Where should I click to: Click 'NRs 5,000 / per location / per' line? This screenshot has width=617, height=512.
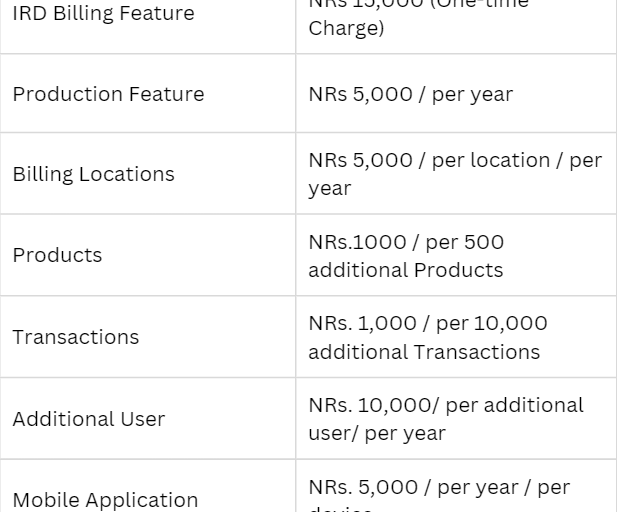(455, 160)
